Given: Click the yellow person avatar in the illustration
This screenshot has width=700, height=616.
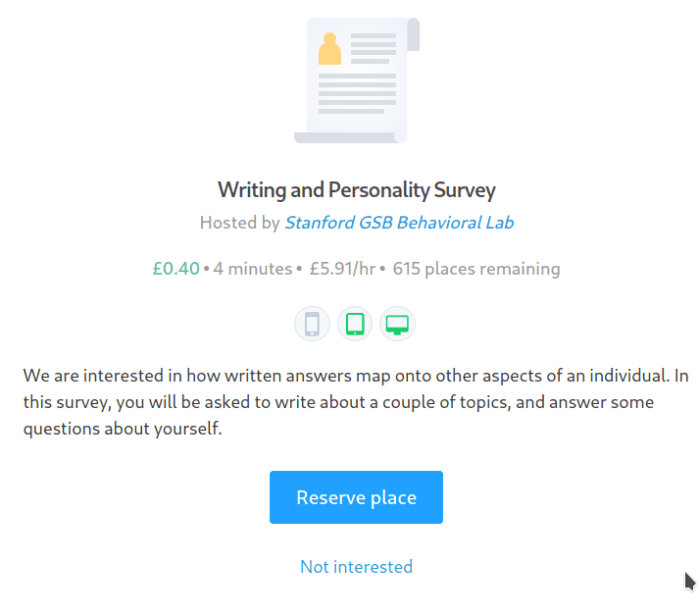Looking at the screenshot, I should (329, 49).
